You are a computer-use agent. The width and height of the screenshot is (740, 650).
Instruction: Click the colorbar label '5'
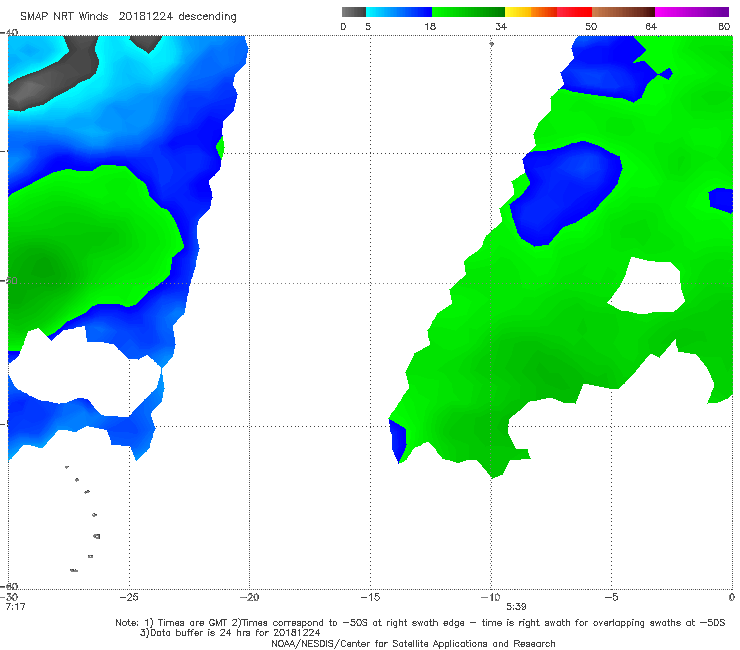pyautogui.click(x=368, y=26)
